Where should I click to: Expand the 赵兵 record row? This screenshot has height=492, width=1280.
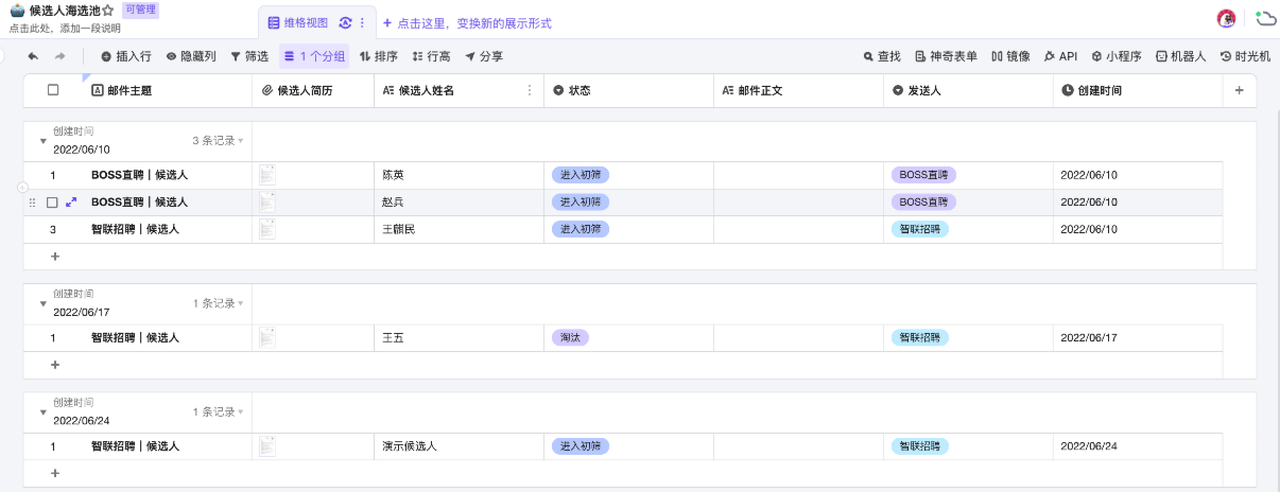point(71,202)
